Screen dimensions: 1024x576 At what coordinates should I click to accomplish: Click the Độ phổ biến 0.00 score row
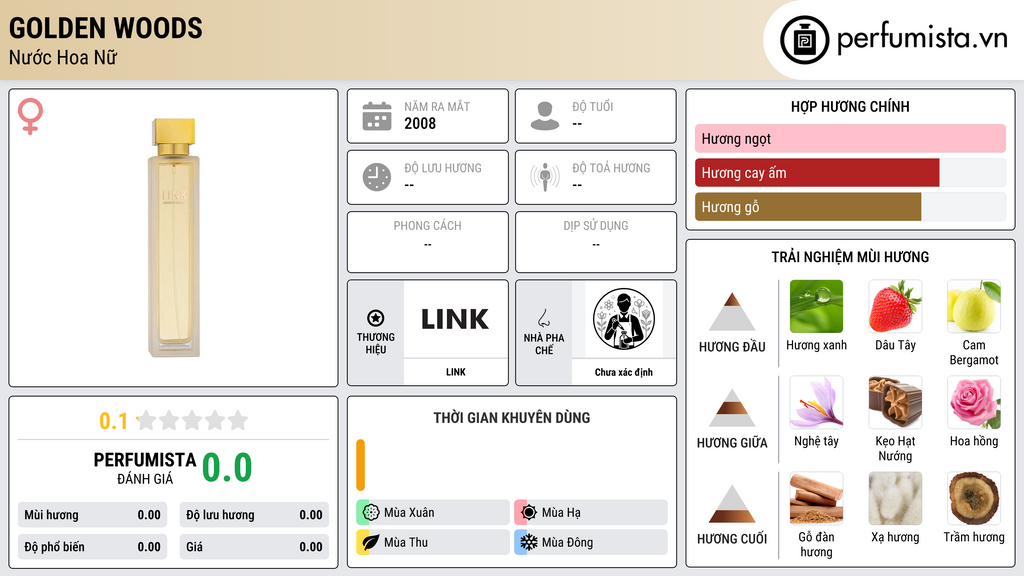pyautogui.click(x=92, y=547)
